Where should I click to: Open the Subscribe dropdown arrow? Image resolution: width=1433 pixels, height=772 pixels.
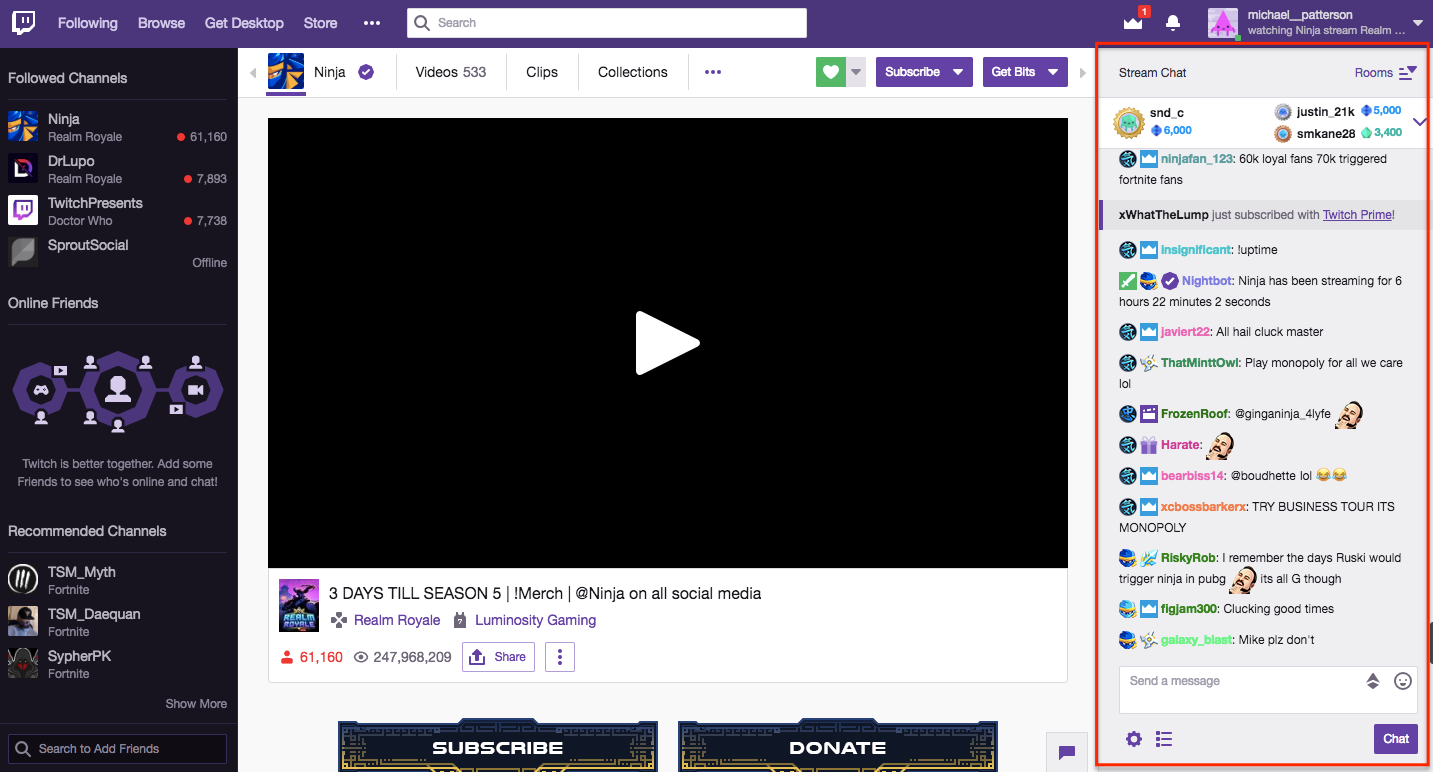(958, 72)
